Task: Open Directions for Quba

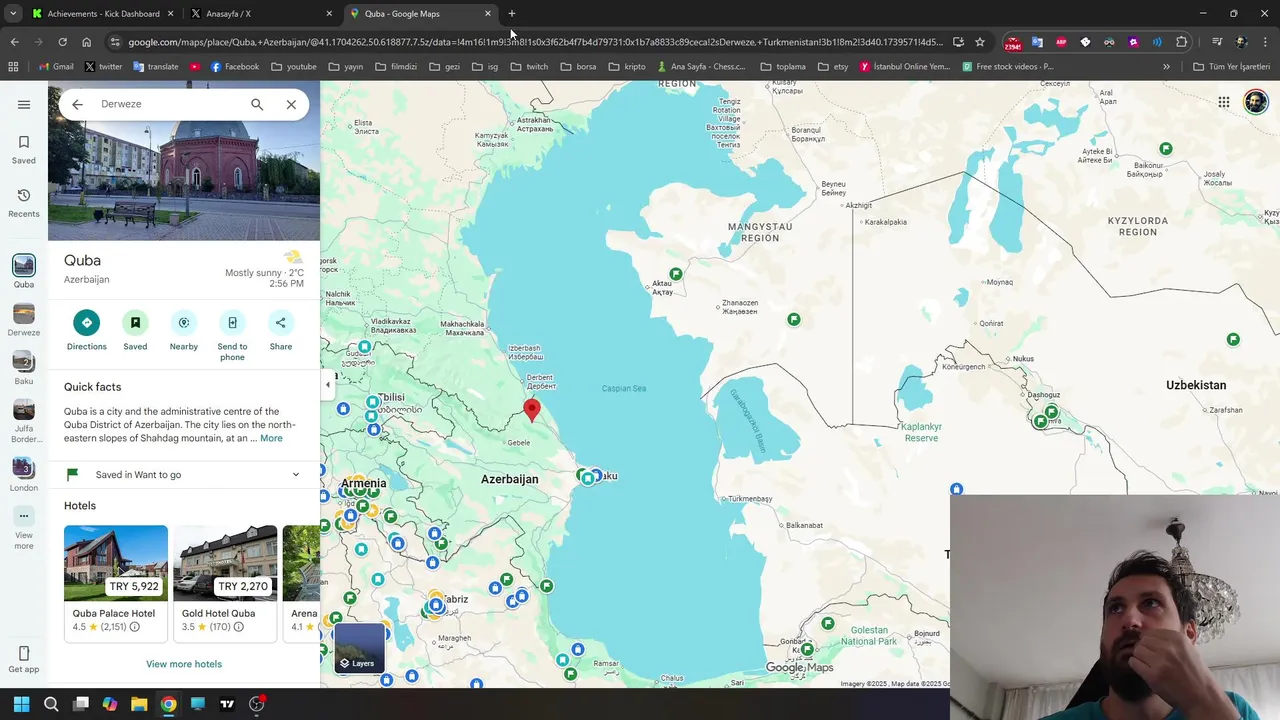Action: [x=86, y=323]
